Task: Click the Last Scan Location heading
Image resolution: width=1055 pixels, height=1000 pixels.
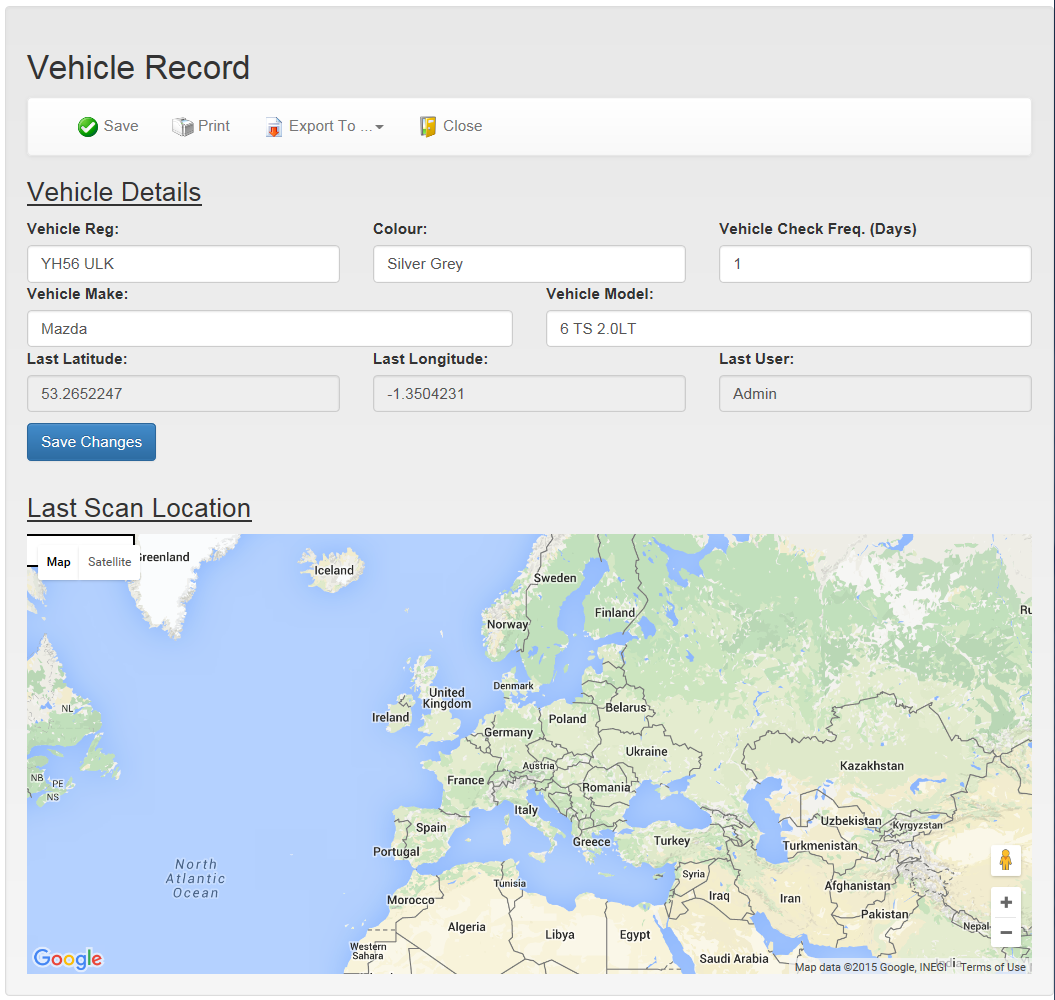Action: [x=139, y=508]
